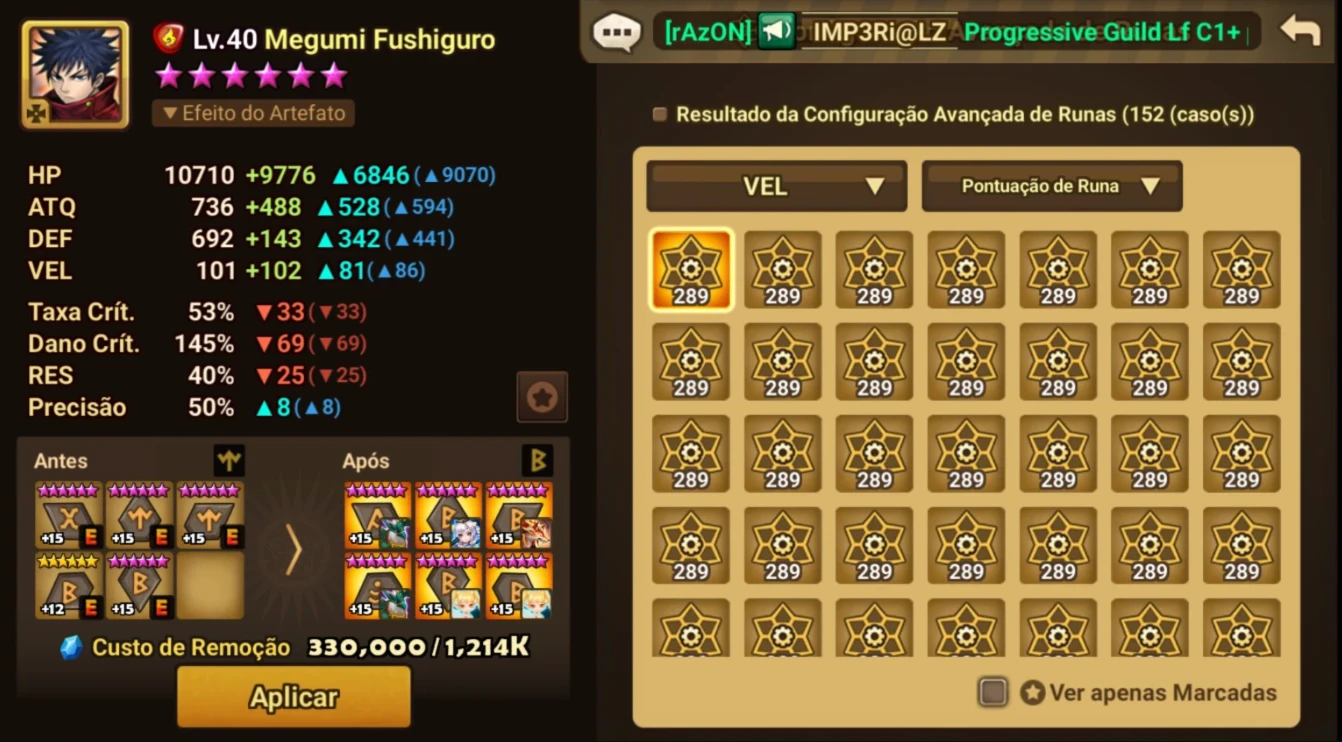Tap the Antes rune set symbol icon
1342x742 pixels.
point(229,461)
